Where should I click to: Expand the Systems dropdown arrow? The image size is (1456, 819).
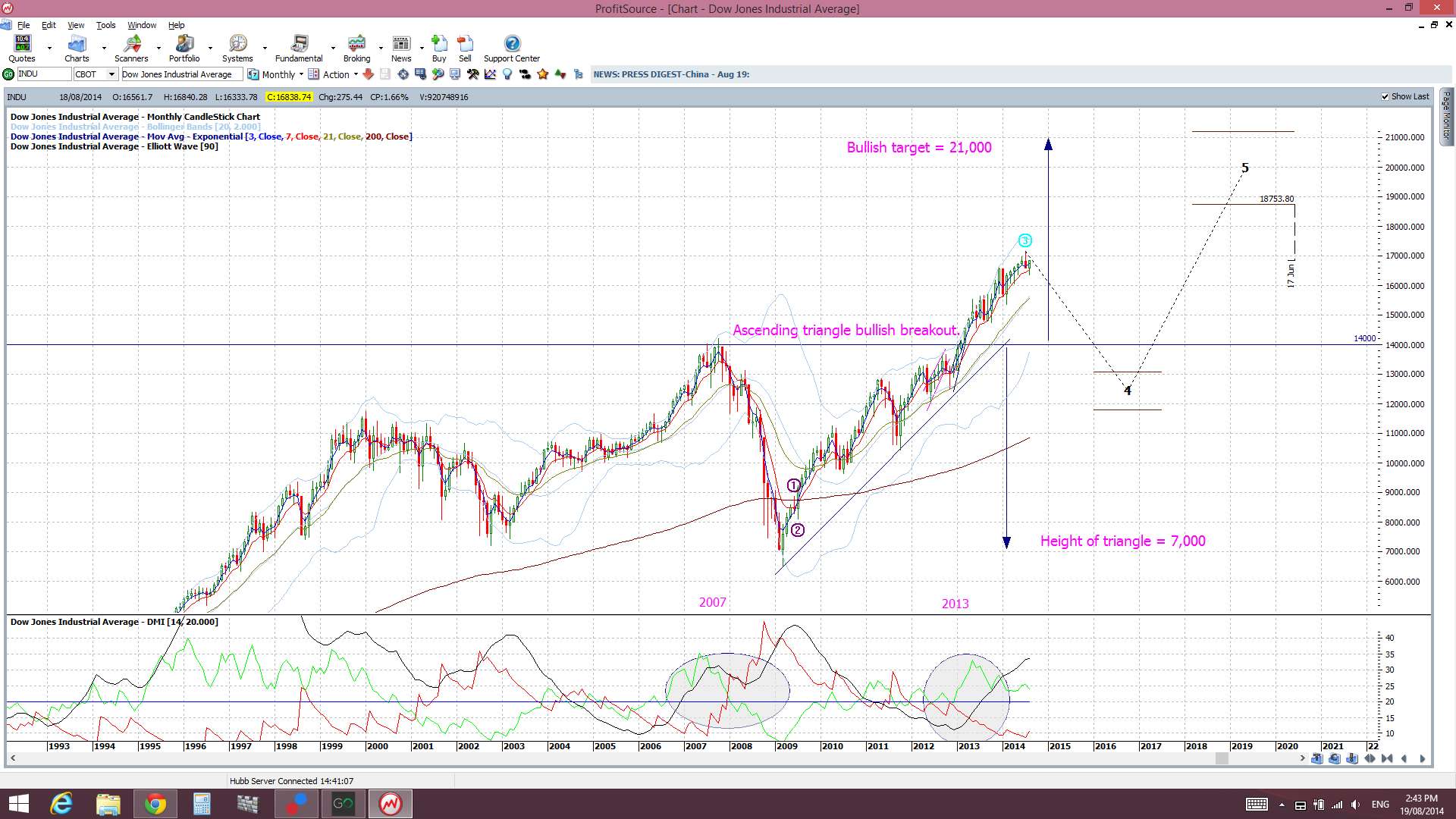pos(265,49)
